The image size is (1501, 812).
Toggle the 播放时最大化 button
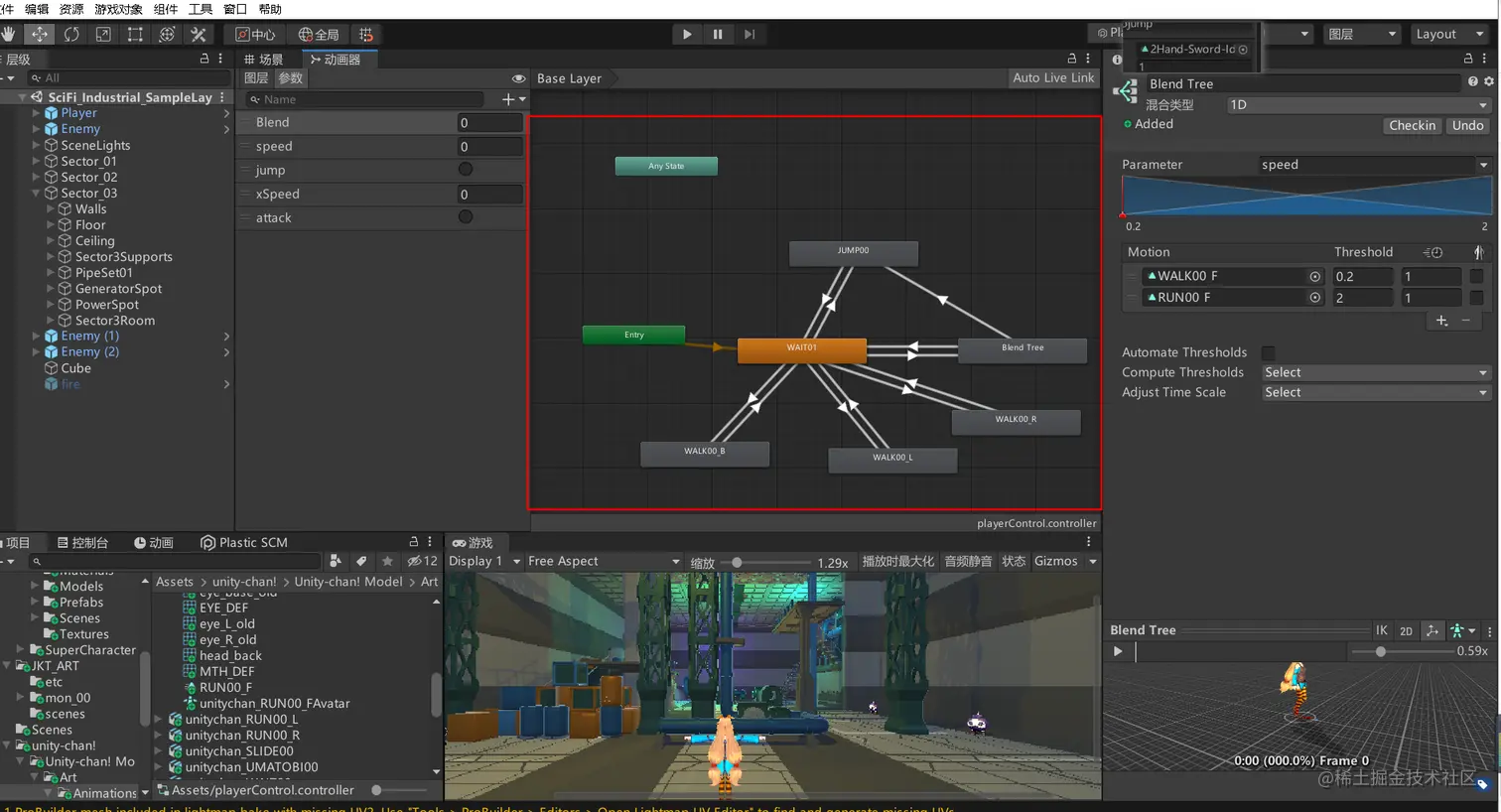[x=897, y=561]
